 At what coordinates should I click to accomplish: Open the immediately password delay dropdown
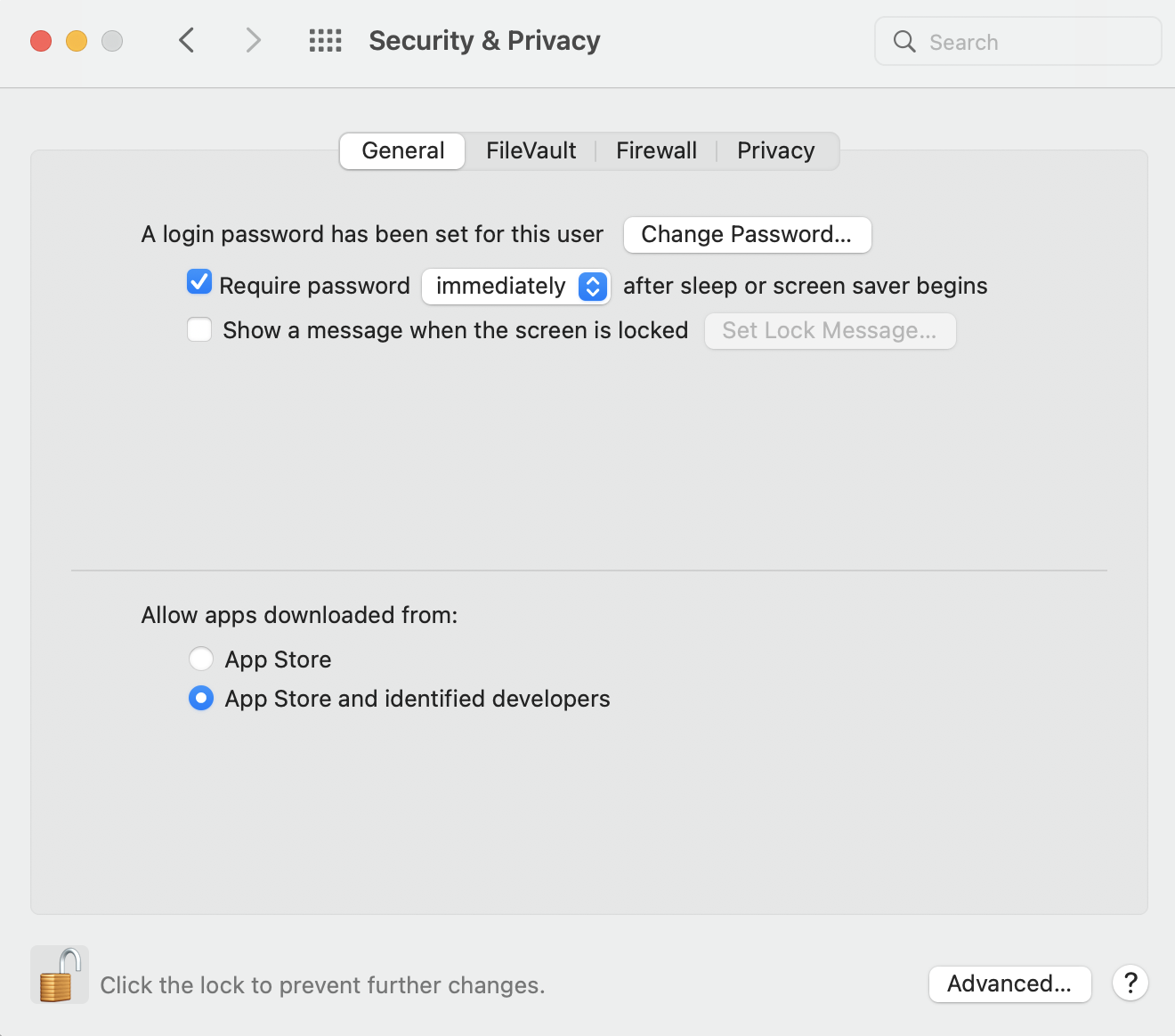point(516,286)
